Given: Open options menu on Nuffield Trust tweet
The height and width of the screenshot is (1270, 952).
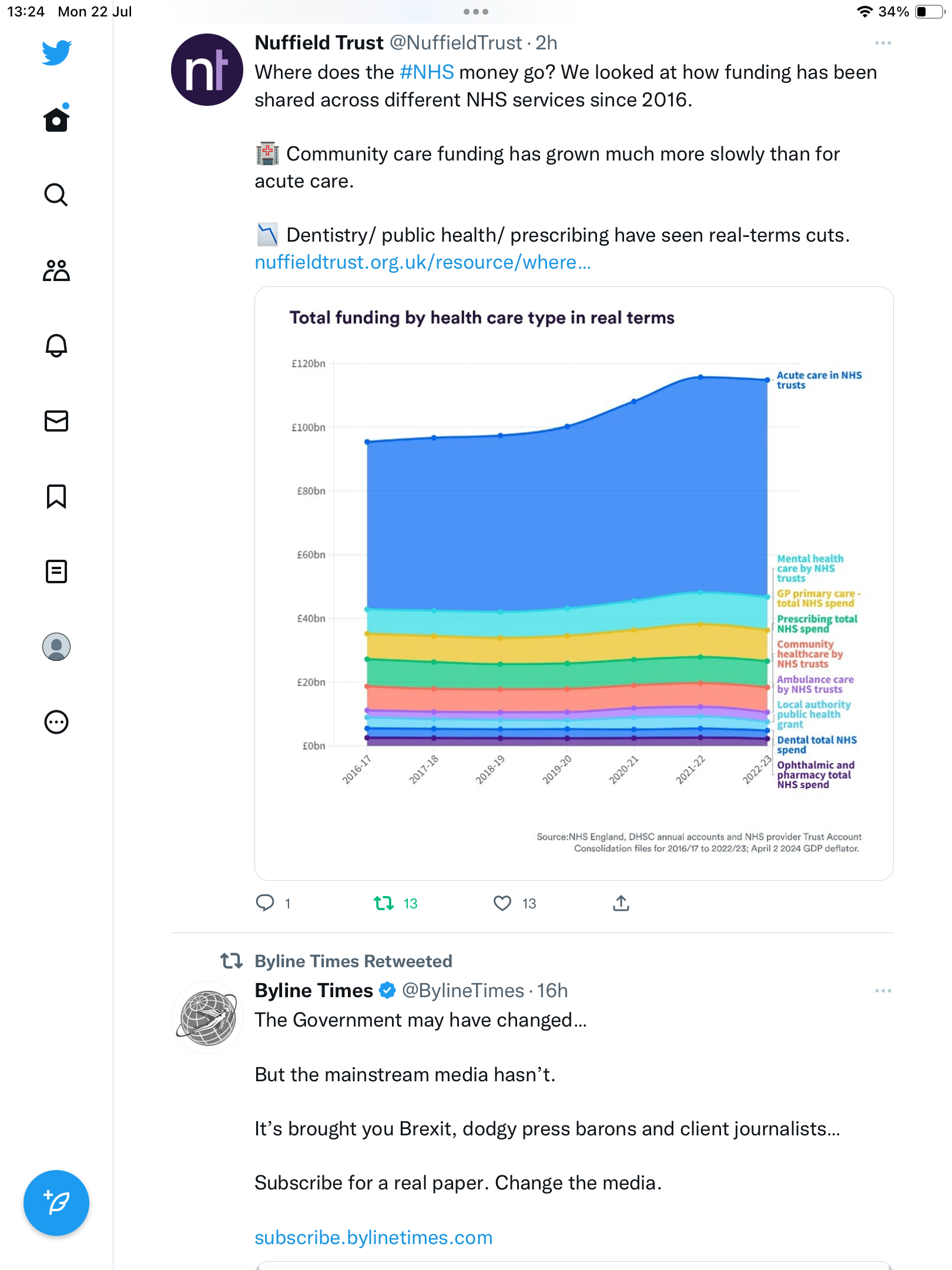Looking at the screenshot, I should pyautogui.click(x=883, y=43).
